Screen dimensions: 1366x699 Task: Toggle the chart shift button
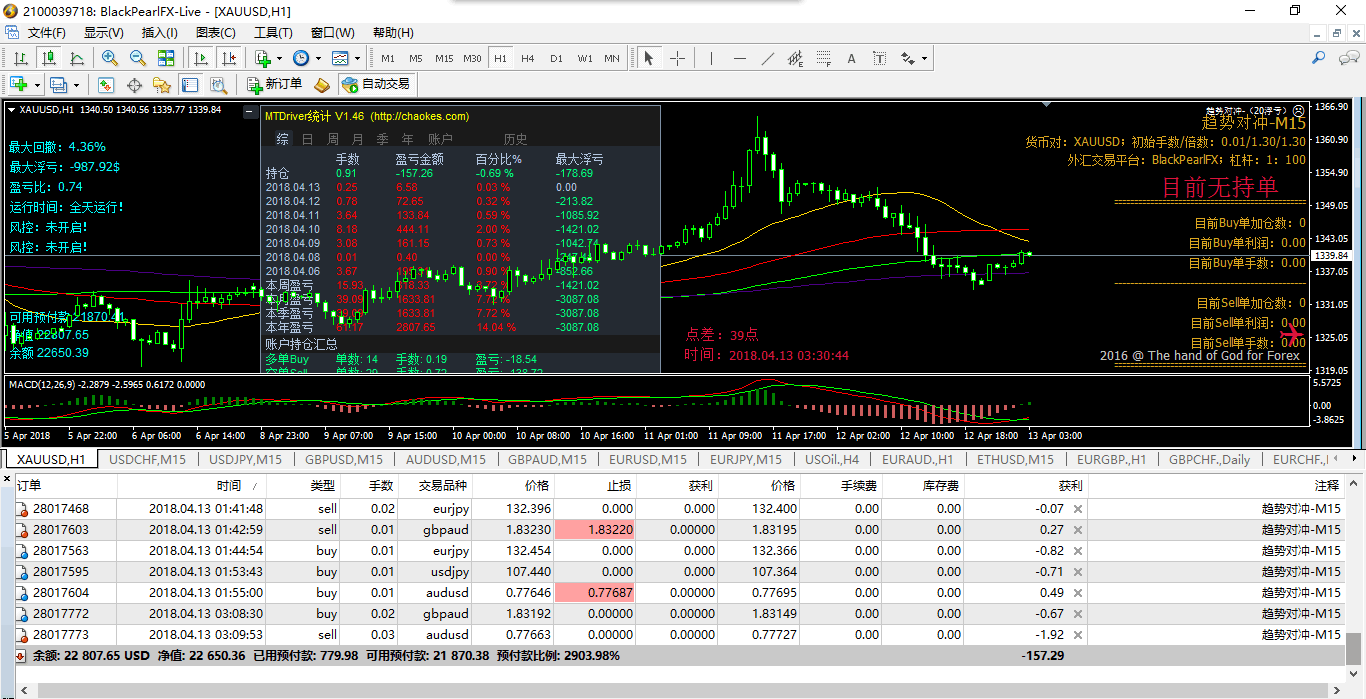click(229, 58)
